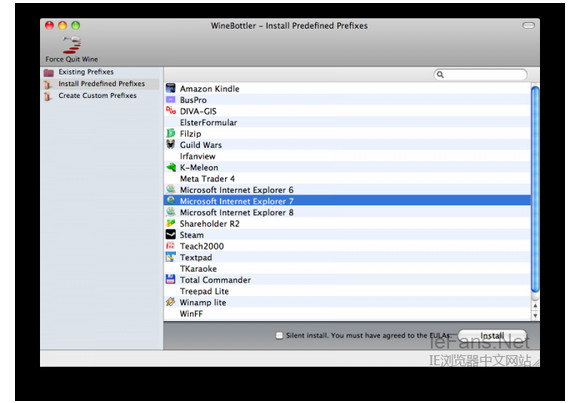
Task: Select the K-Meleon text label
Action: point(199,168)
